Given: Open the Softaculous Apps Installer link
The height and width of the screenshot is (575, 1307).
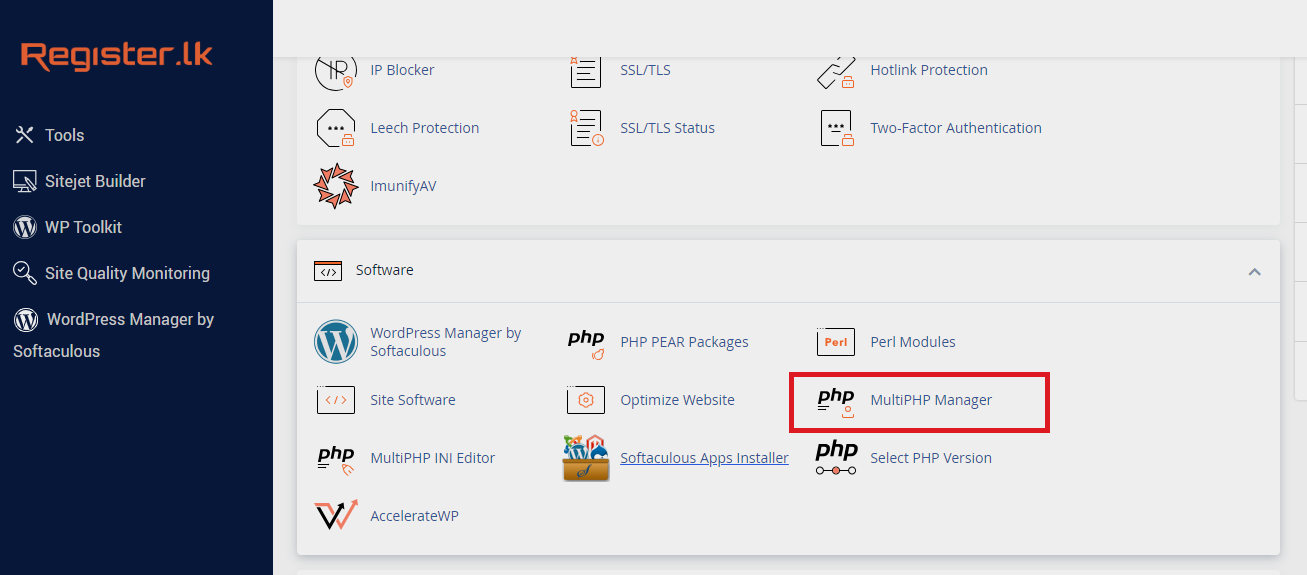Looking at the screenshot, I should point(704,458).
